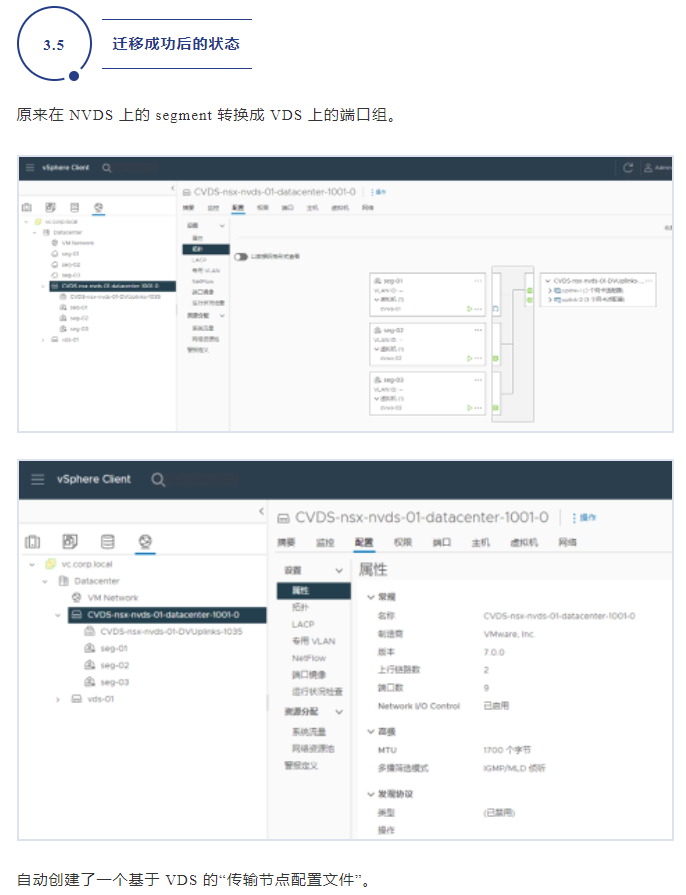686x895 pixels.
Task: Select 系统流量 in properties screenshot
Action: tap(309, 732)
